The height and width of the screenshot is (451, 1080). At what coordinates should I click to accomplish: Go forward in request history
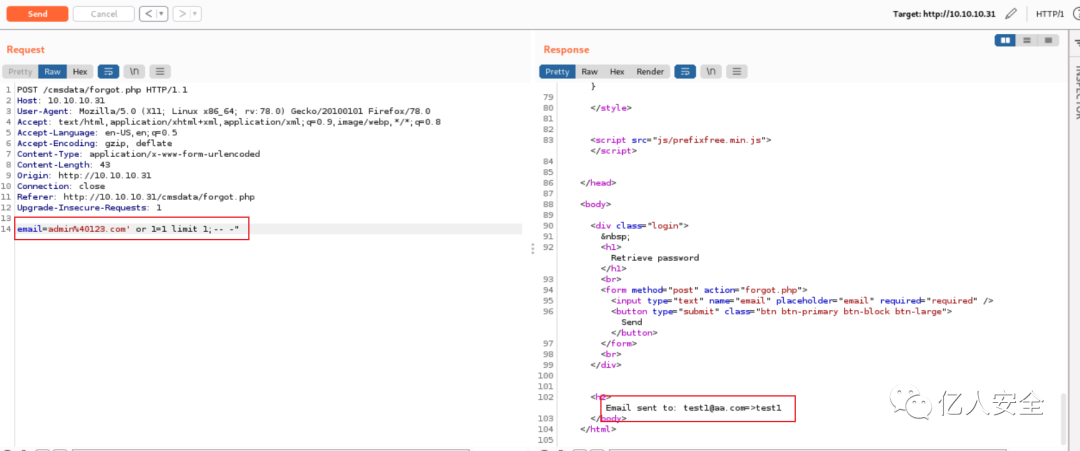click(x=180, y=14)
